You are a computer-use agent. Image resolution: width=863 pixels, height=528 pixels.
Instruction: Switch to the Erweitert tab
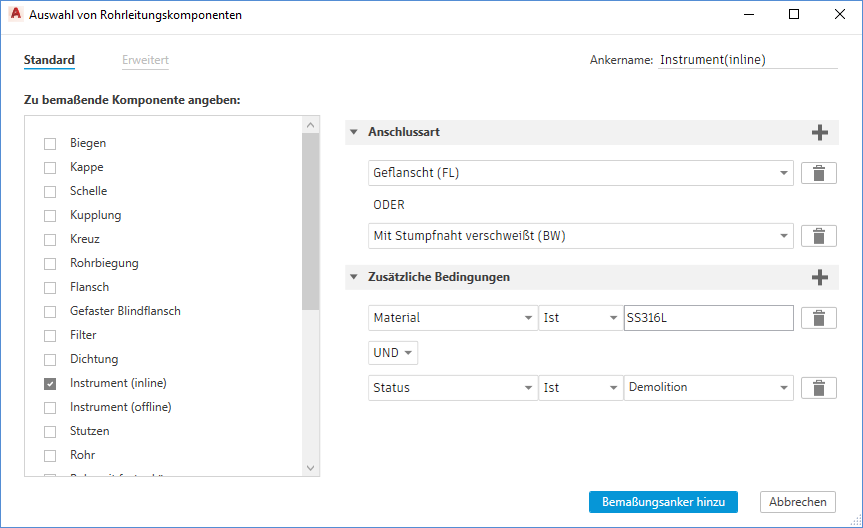coord(145,60)
